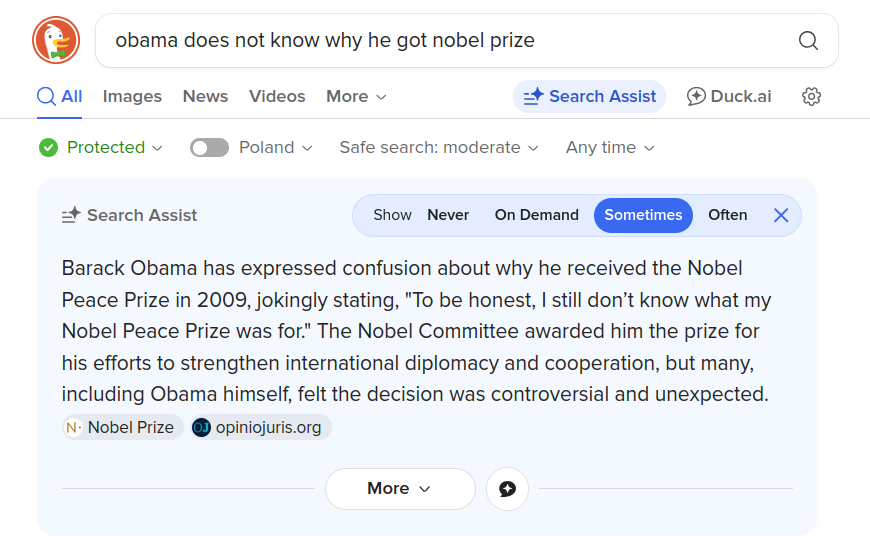This screenshot has width=870, height=541.
Task: Open the settings gear icon
Action: pos(812,96)
